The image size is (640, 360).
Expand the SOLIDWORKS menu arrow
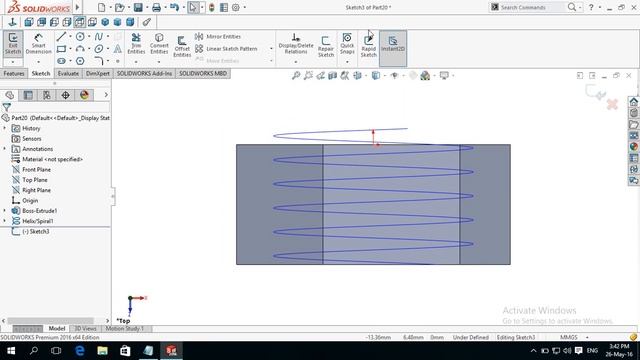[77, 7]
